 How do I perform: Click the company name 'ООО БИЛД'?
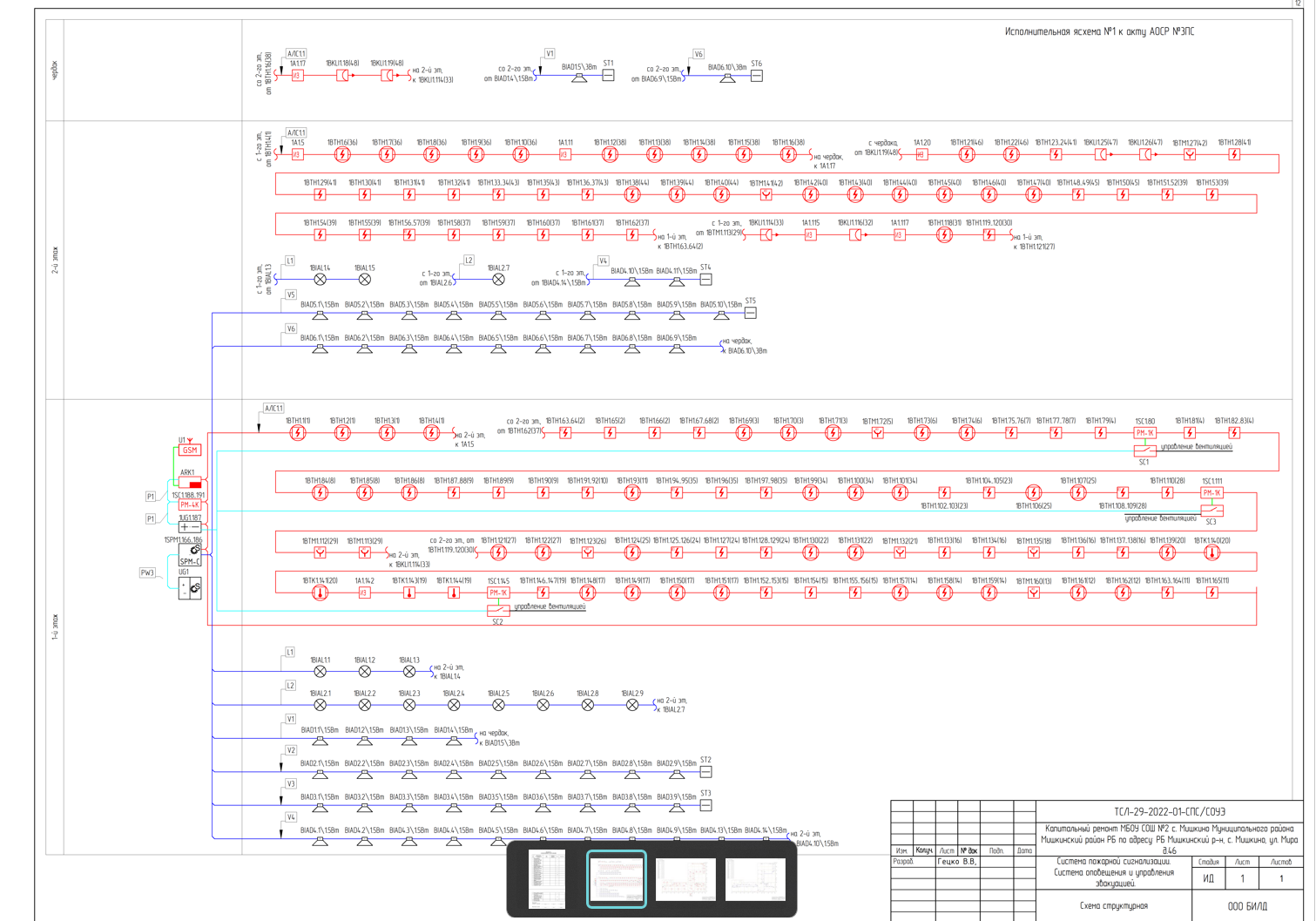pos(1247,906)
